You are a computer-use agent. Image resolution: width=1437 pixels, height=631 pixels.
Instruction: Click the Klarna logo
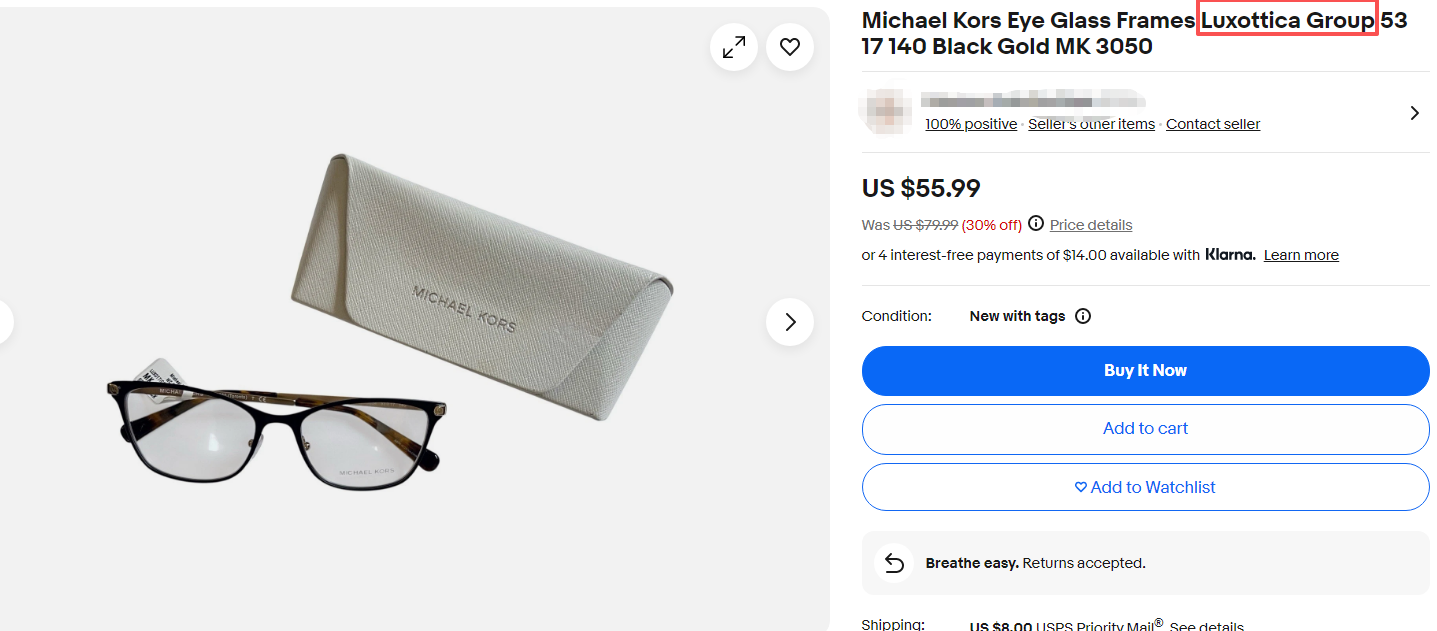pyautogui.click(x=1230, y=255)
